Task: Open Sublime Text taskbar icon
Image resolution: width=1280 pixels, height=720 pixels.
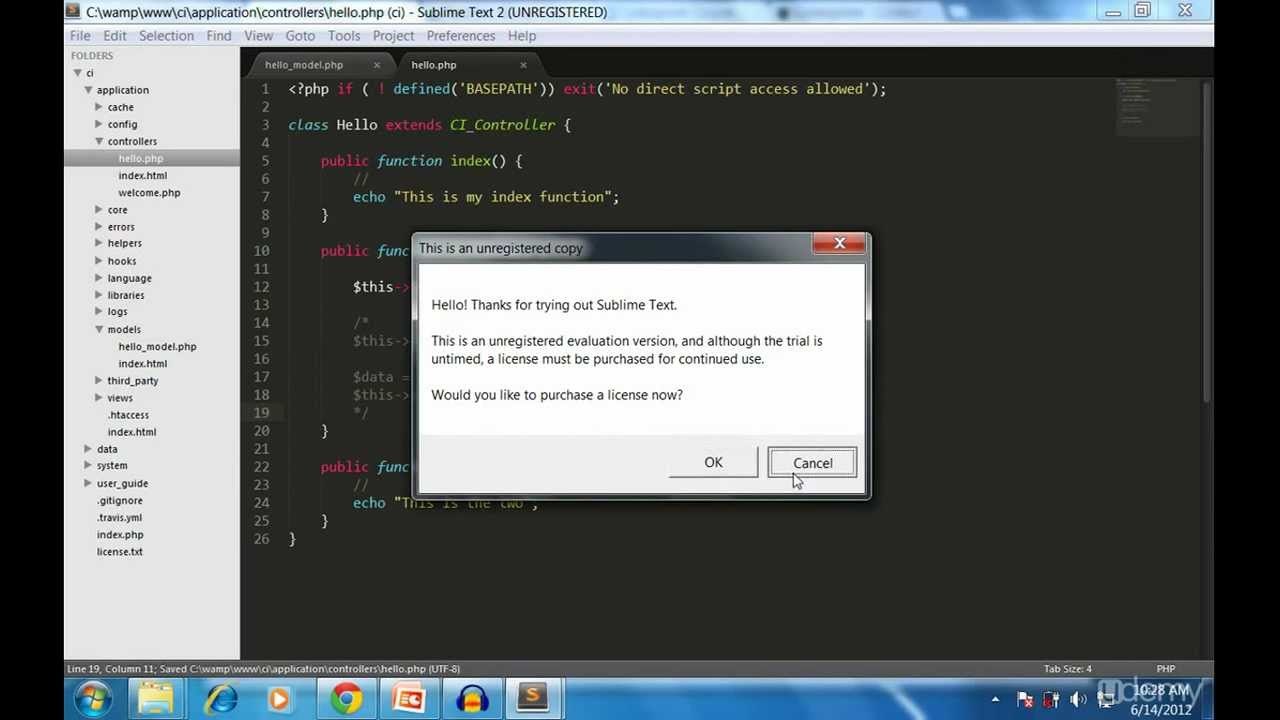Action: pyautogui.click(x=532, y=697)
